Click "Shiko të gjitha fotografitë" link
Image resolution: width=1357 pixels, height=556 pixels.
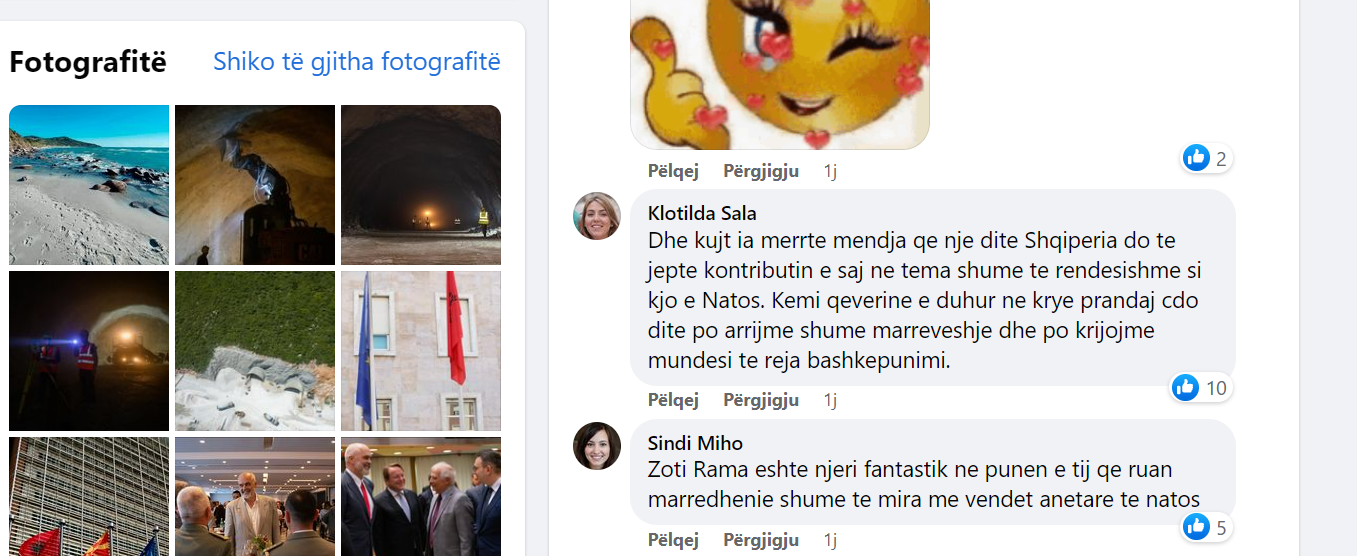pyautogui.click(x=357, y=62)
